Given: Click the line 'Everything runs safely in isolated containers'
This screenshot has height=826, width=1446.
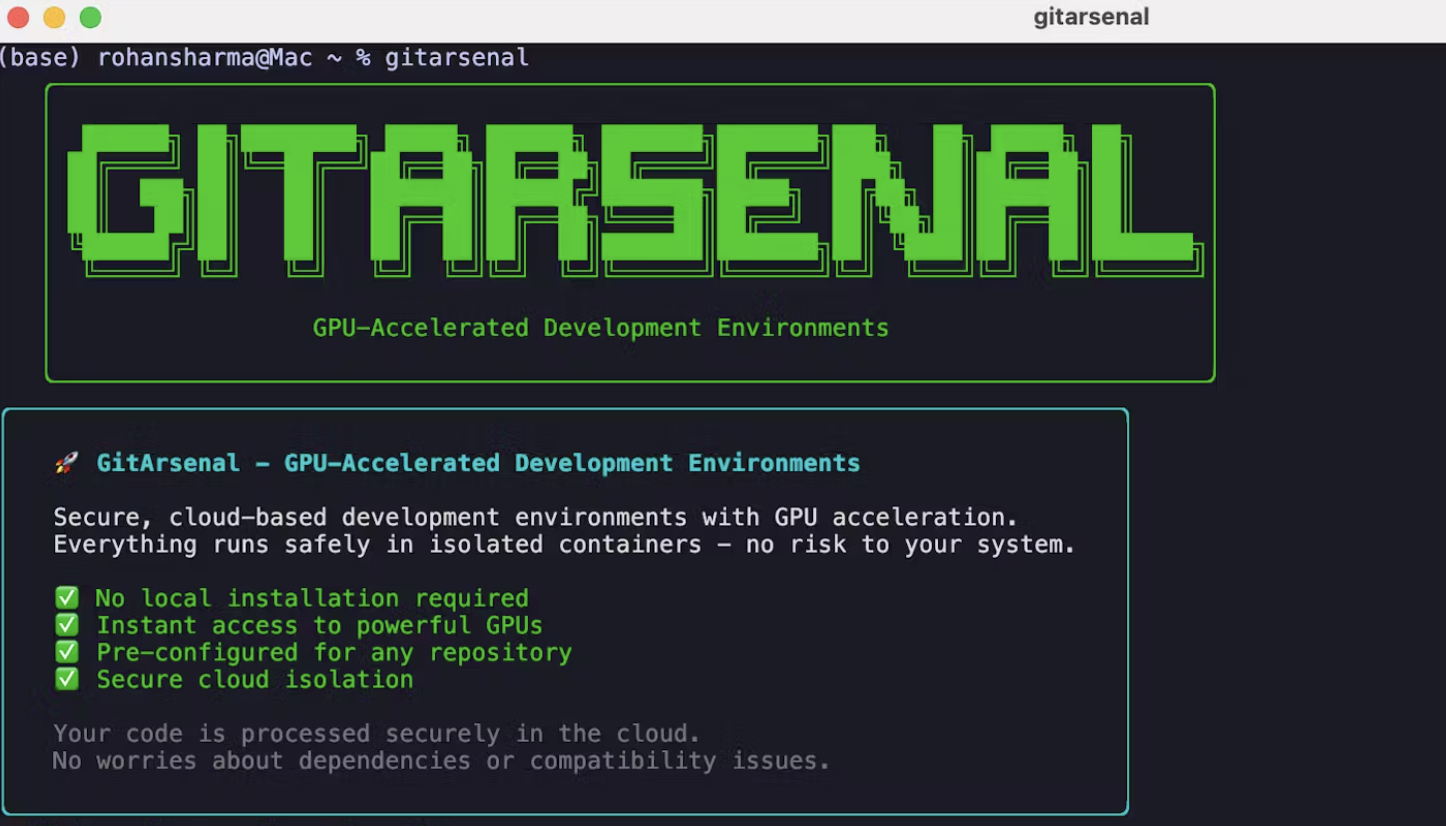Looking at the screenshot, I should 377,544.
